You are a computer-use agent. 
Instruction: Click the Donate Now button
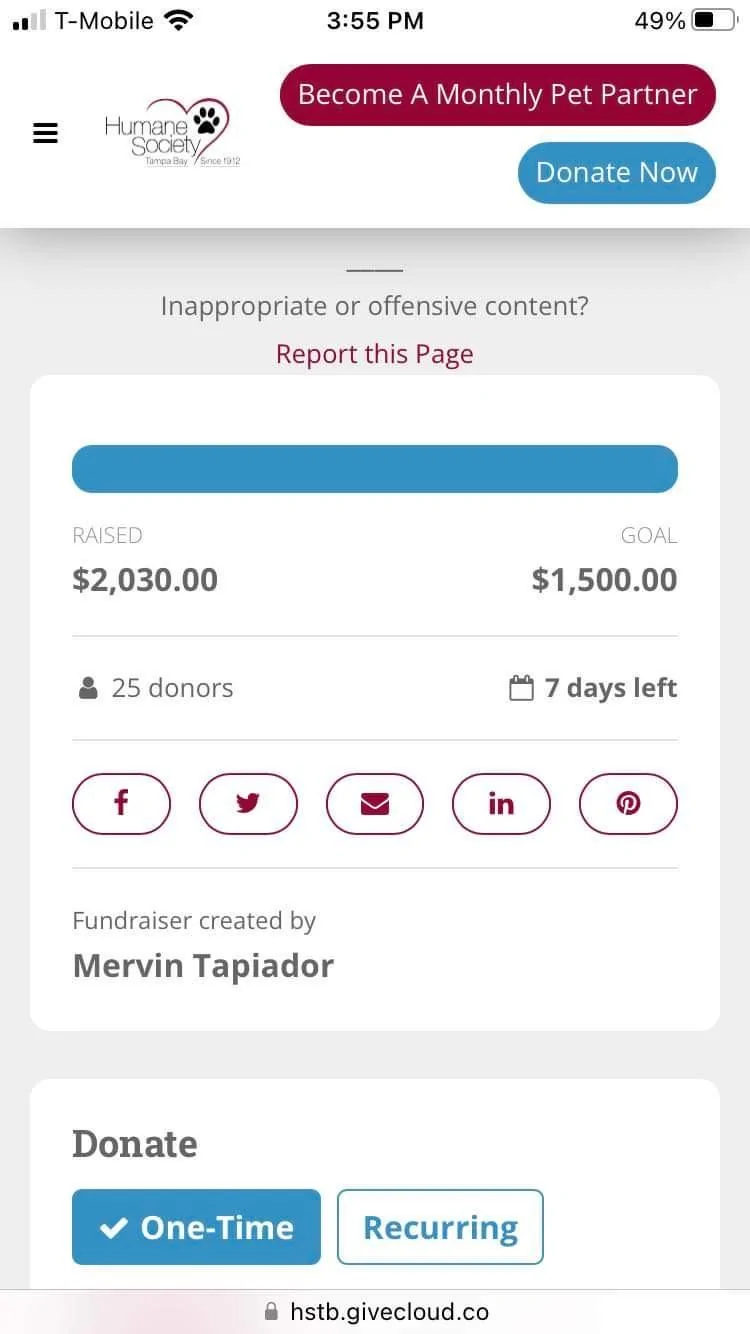[616, 172]
